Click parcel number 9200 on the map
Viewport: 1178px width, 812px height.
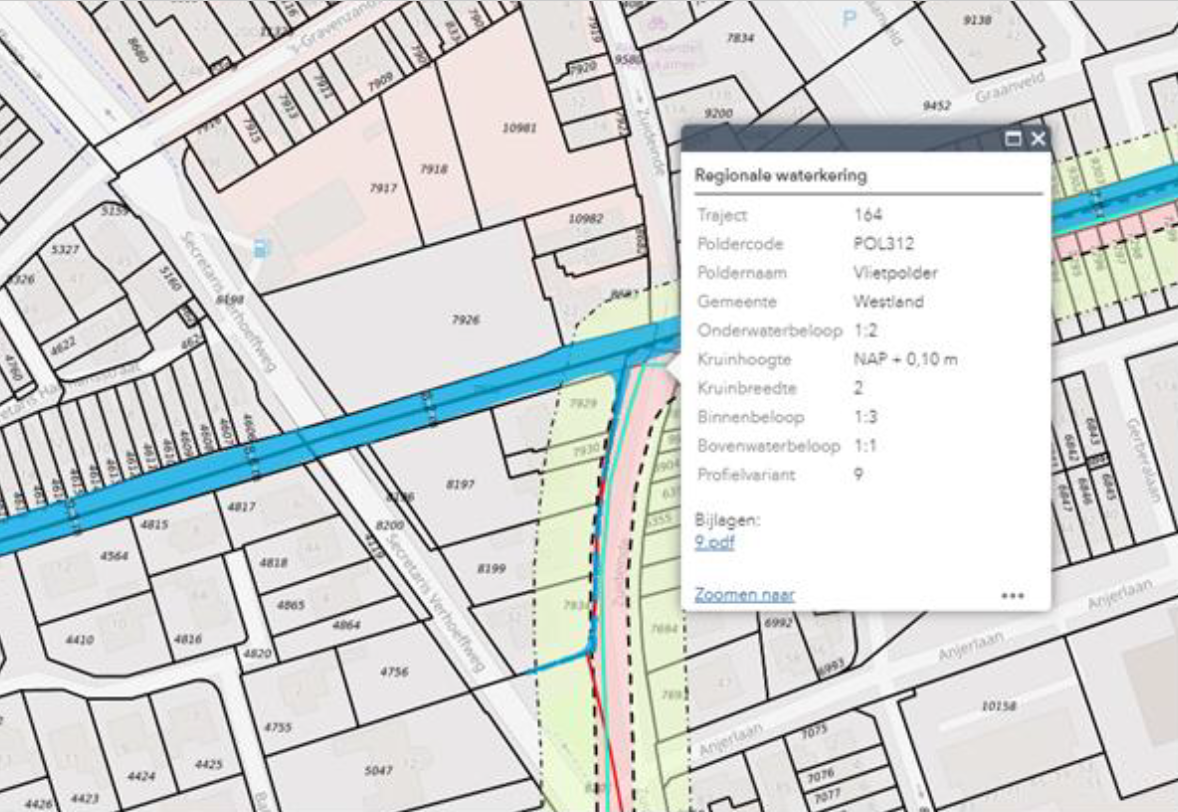[718, 113]
